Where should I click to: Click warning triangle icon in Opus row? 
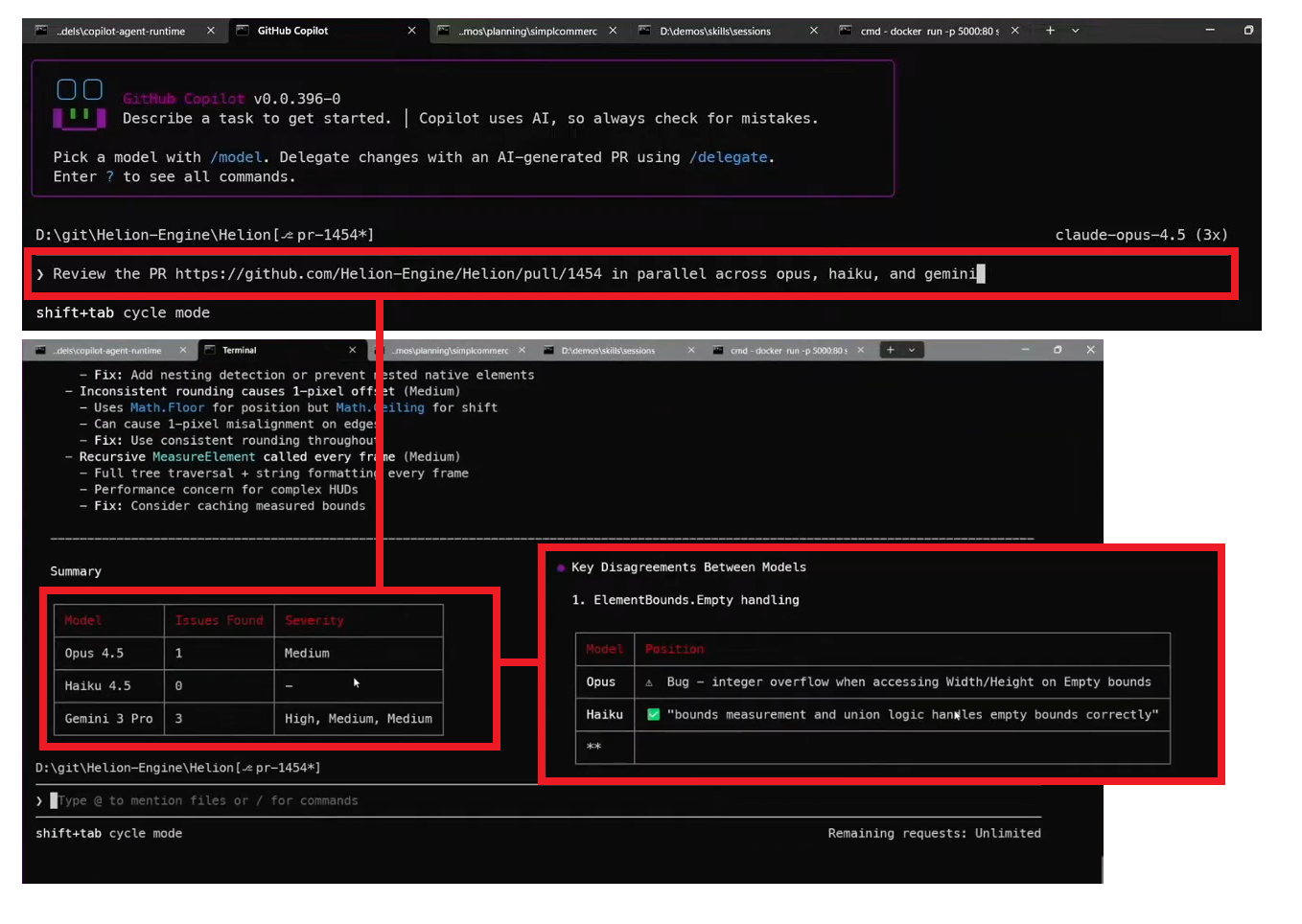tap(649, 682)
